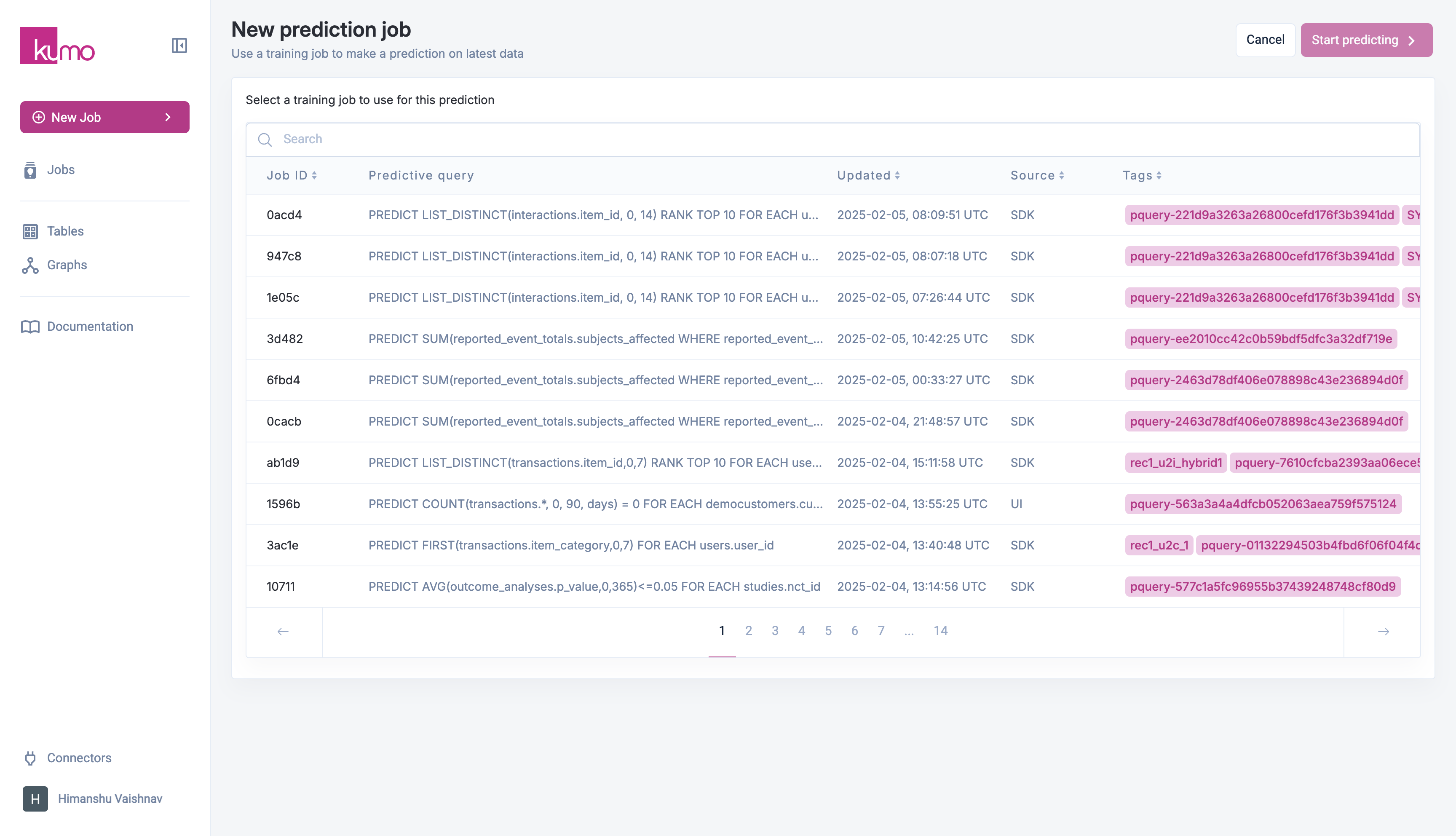
Task: Select training job row 1596b
Action: coord(284,504)
